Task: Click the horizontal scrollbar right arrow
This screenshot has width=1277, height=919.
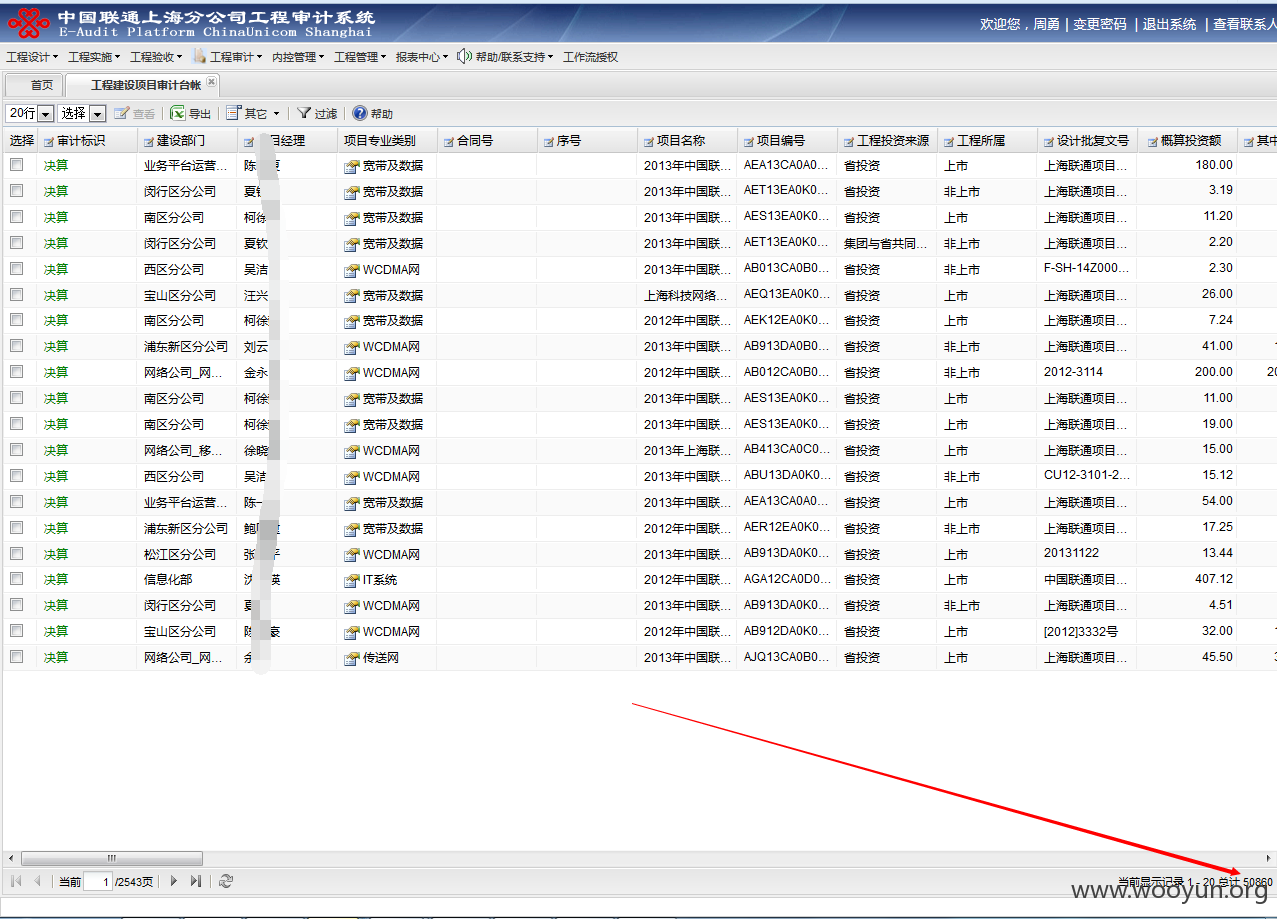Action: pos(1269,858)
